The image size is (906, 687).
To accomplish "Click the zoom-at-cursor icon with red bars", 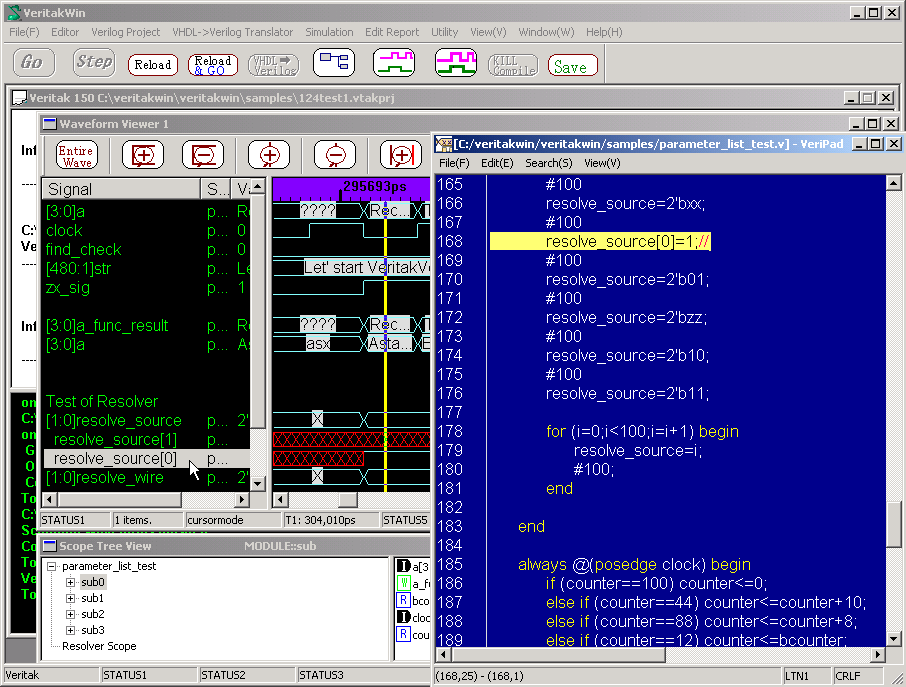I will (x=401, y=155).
